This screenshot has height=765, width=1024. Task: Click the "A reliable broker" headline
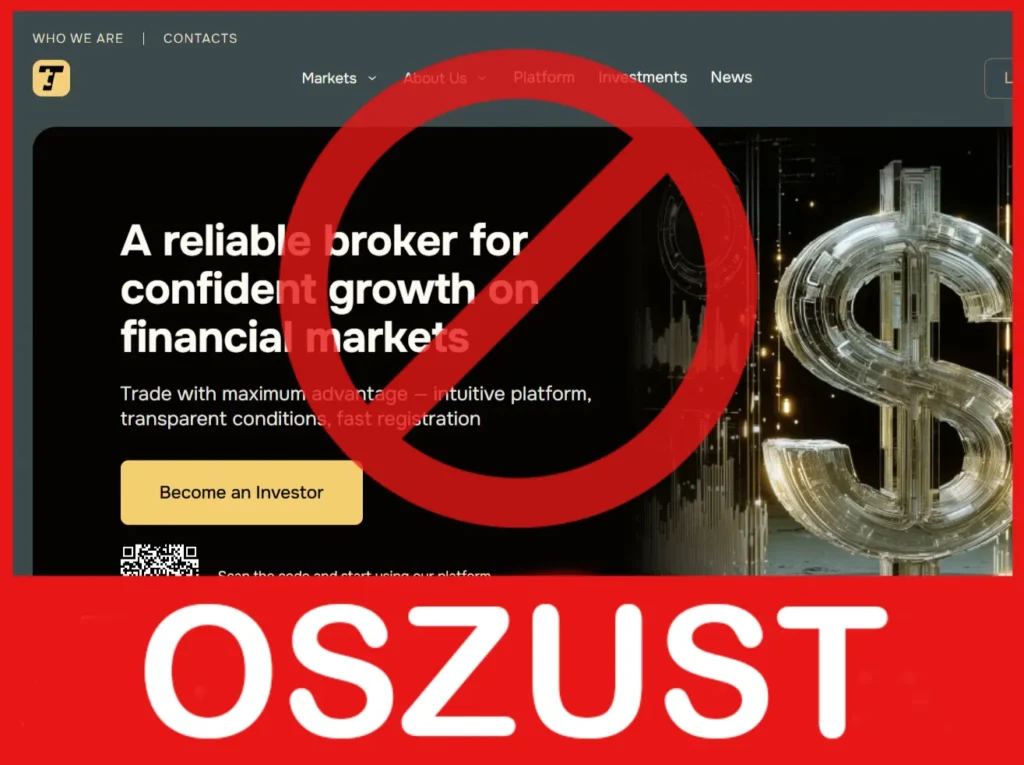coord(330,289)
